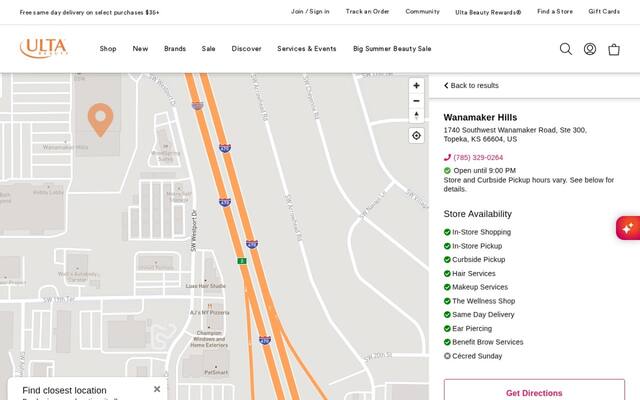Click the Wanamaker Hills store heading
The height and width of the screenshot is (400, 640).
point(480,118)
